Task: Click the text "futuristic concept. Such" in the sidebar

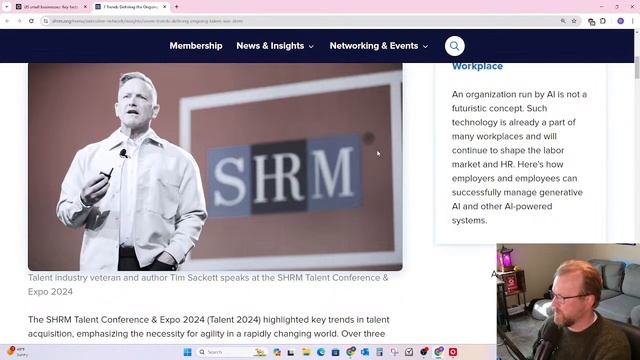Action: coord(499,108)
